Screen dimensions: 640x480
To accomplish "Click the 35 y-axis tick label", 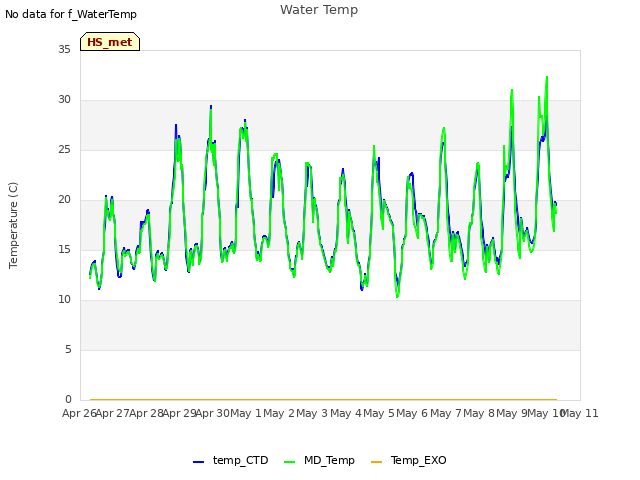I will click(64, 49).
